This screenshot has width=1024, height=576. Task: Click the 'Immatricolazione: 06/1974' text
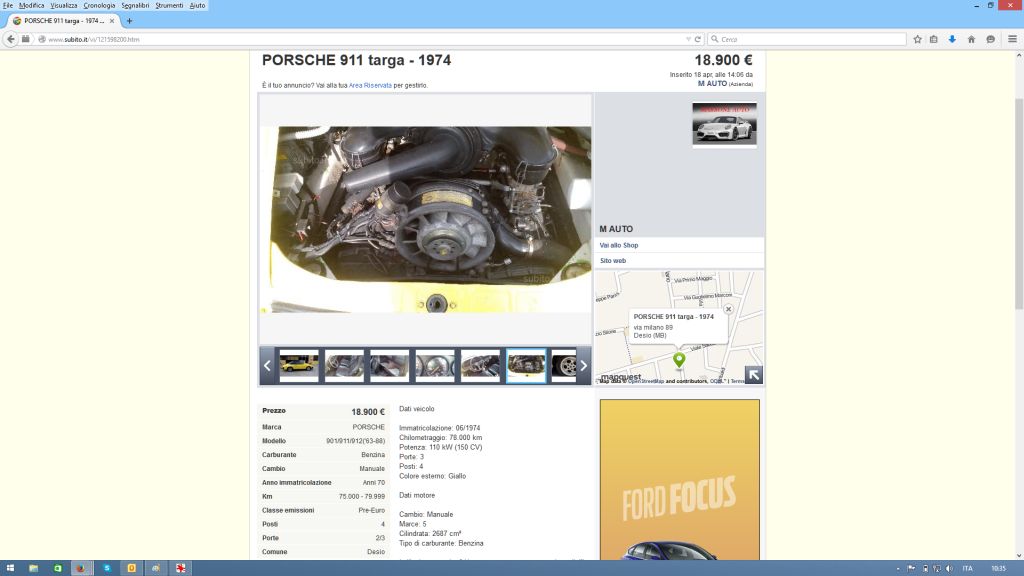coord(440,428)
